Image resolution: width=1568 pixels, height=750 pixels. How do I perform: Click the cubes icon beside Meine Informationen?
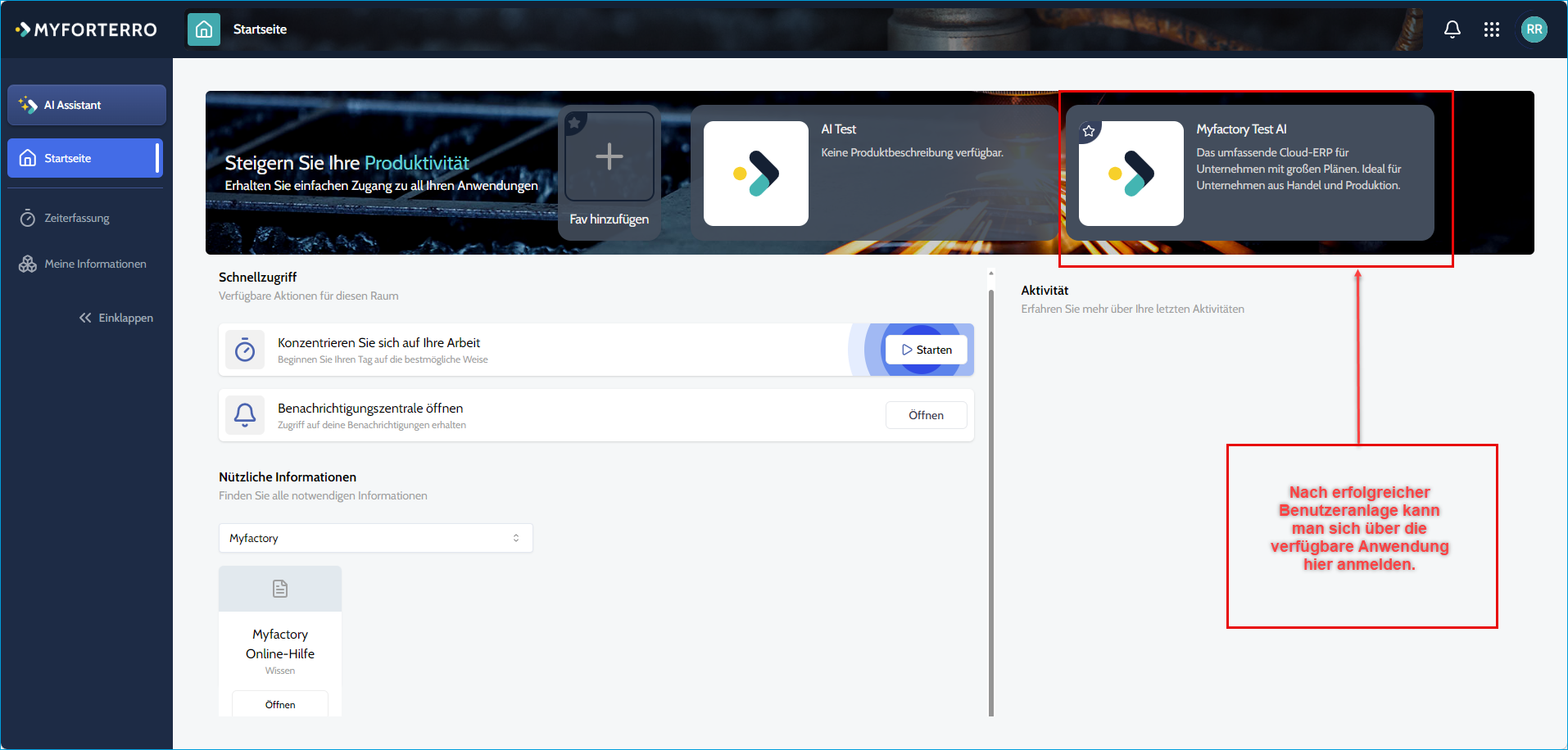[x=28, y=264]
